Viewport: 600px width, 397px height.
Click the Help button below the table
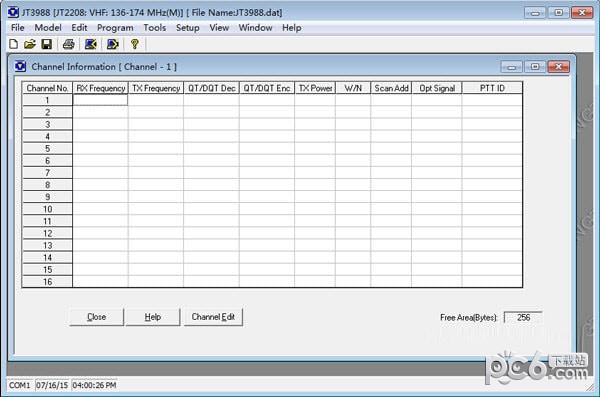(153, 317)
